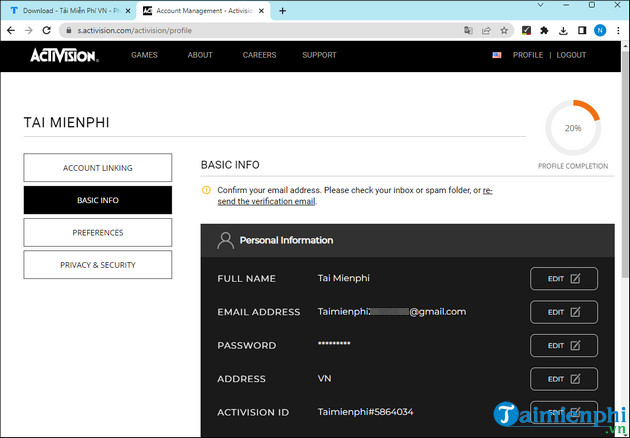Open the Chrome profile avatar N
This screenshot has height=438, width=630.
pyautogui.click(x=600, y=31)
